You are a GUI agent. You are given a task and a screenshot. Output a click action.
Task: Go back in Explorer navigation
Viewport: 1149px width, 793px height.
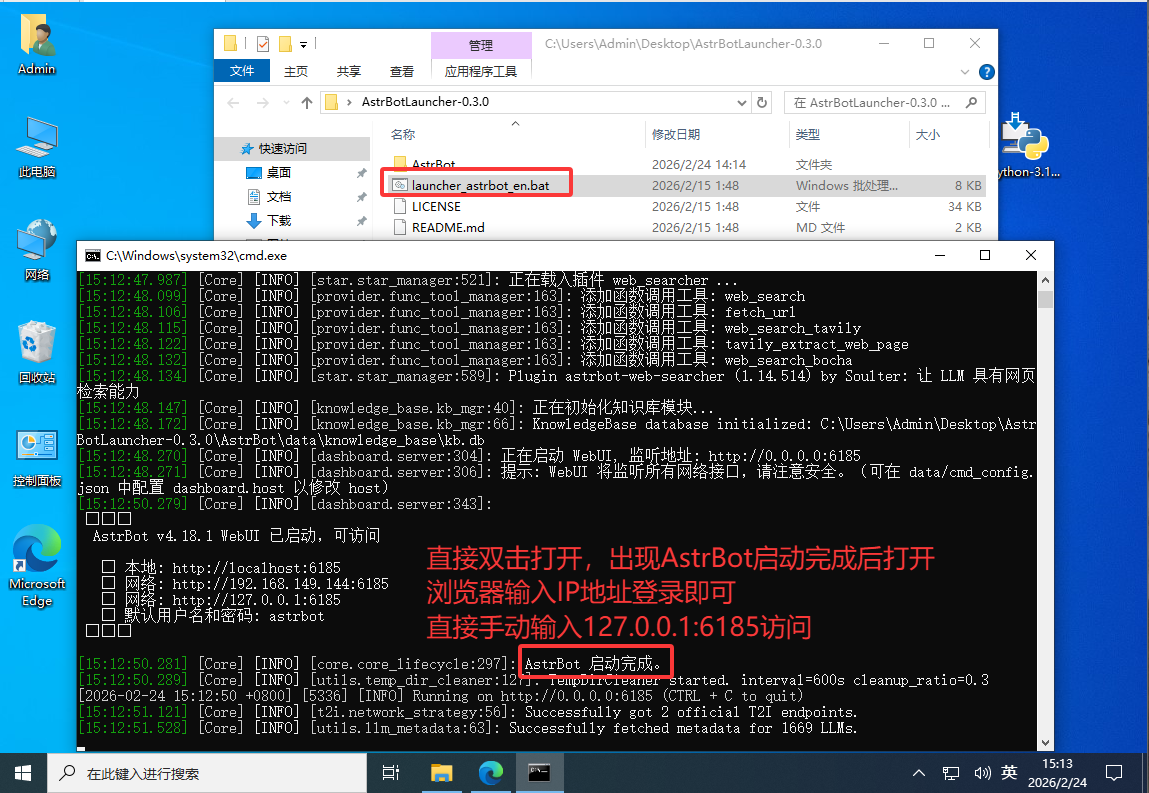(234, 103)
